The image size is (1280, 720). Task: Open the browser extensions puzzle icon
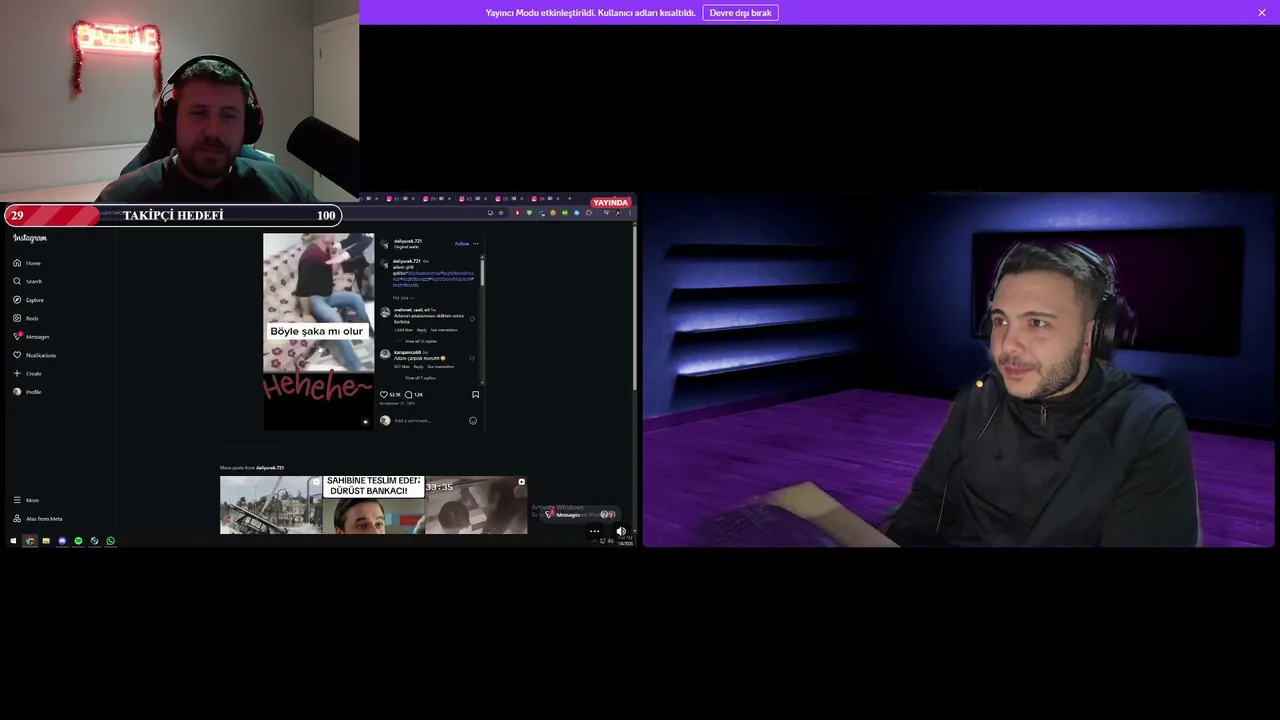click(589, 212)
